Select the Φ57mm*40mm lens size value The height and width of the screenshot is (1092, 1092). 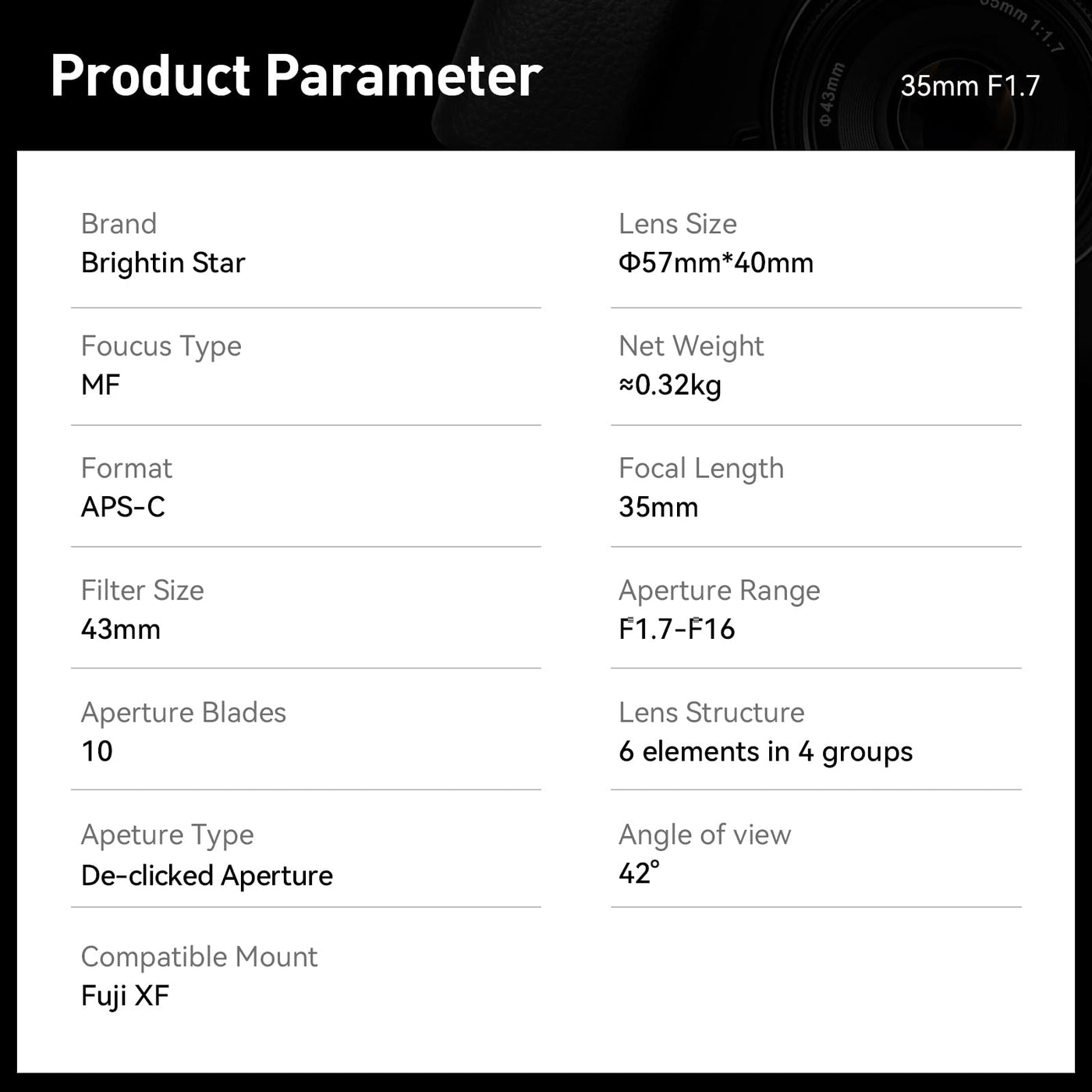point(715,263)
